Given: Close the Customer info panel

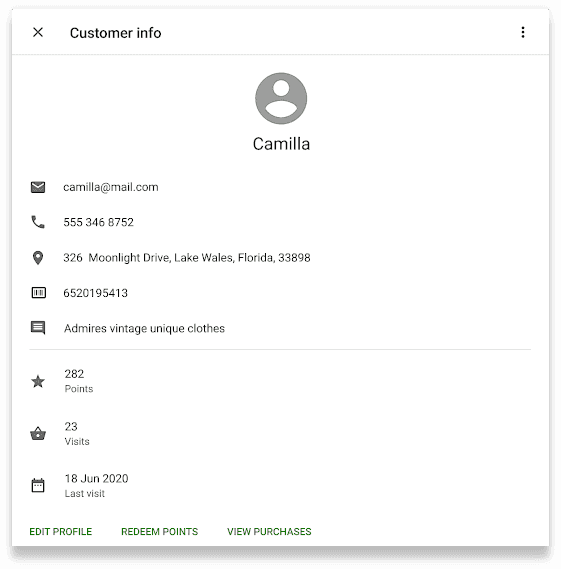Looking at the screenshot, I should 38,32.
